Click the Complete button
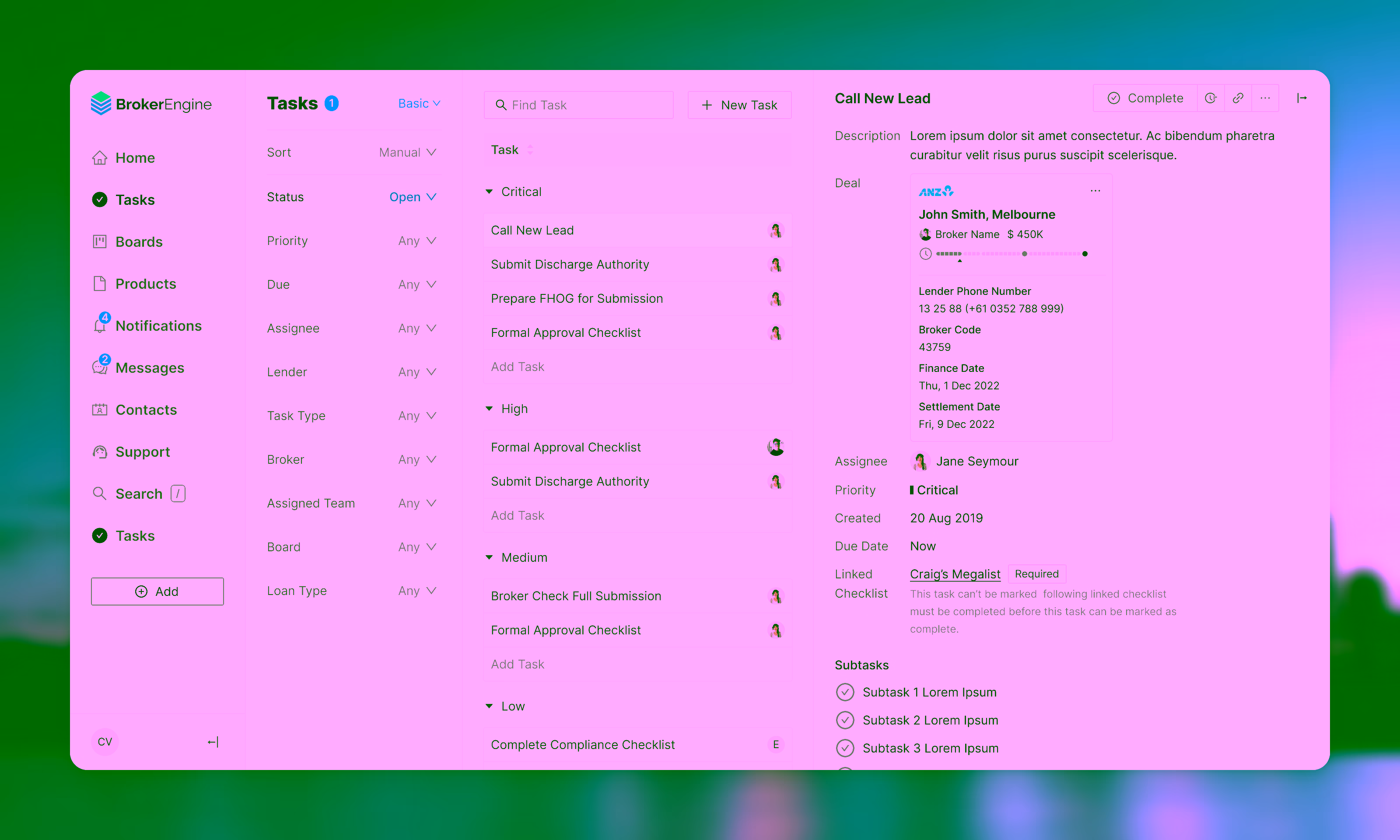 [x=1144, y=98]
